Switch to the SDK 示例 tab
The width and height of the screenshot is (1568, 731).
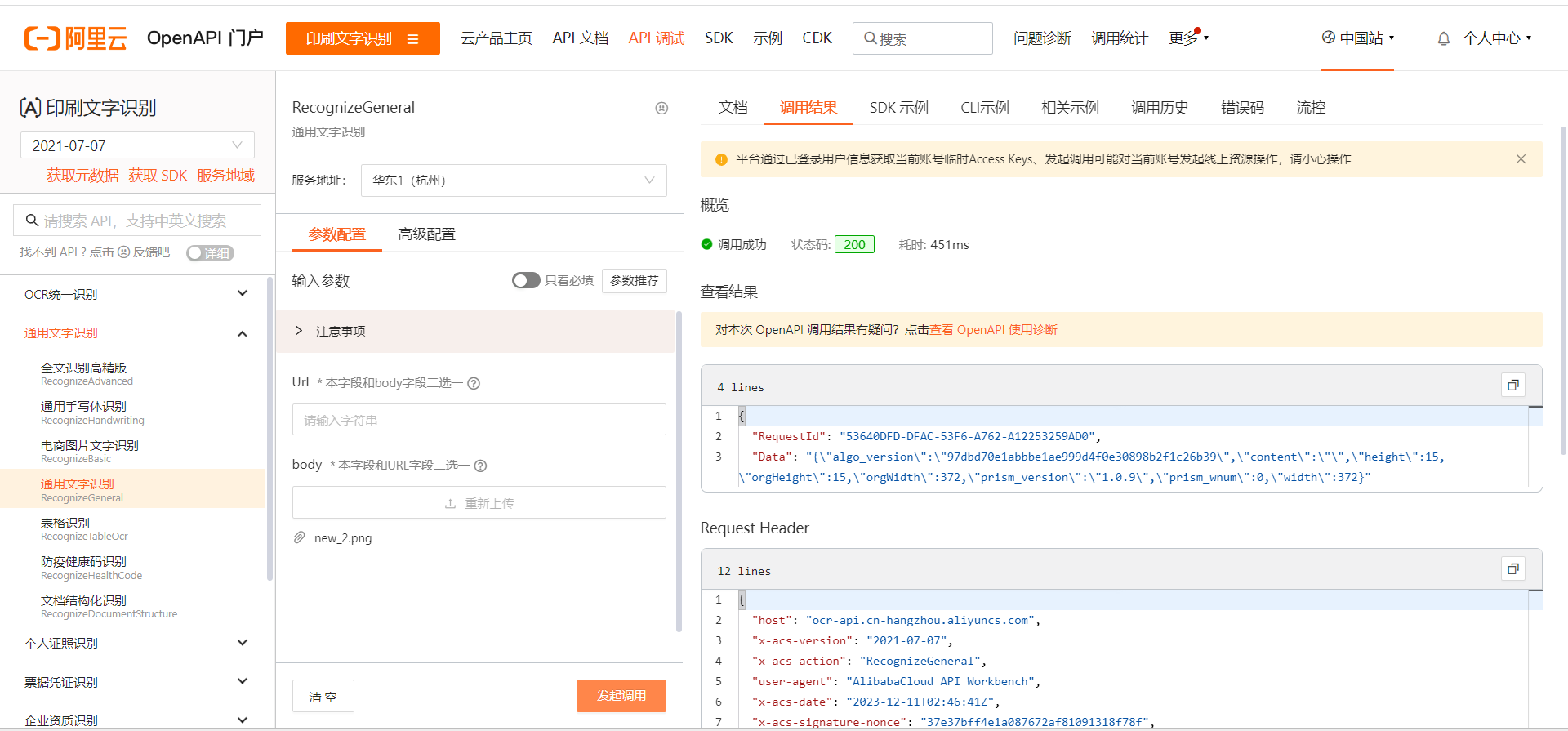click(898, 108)
